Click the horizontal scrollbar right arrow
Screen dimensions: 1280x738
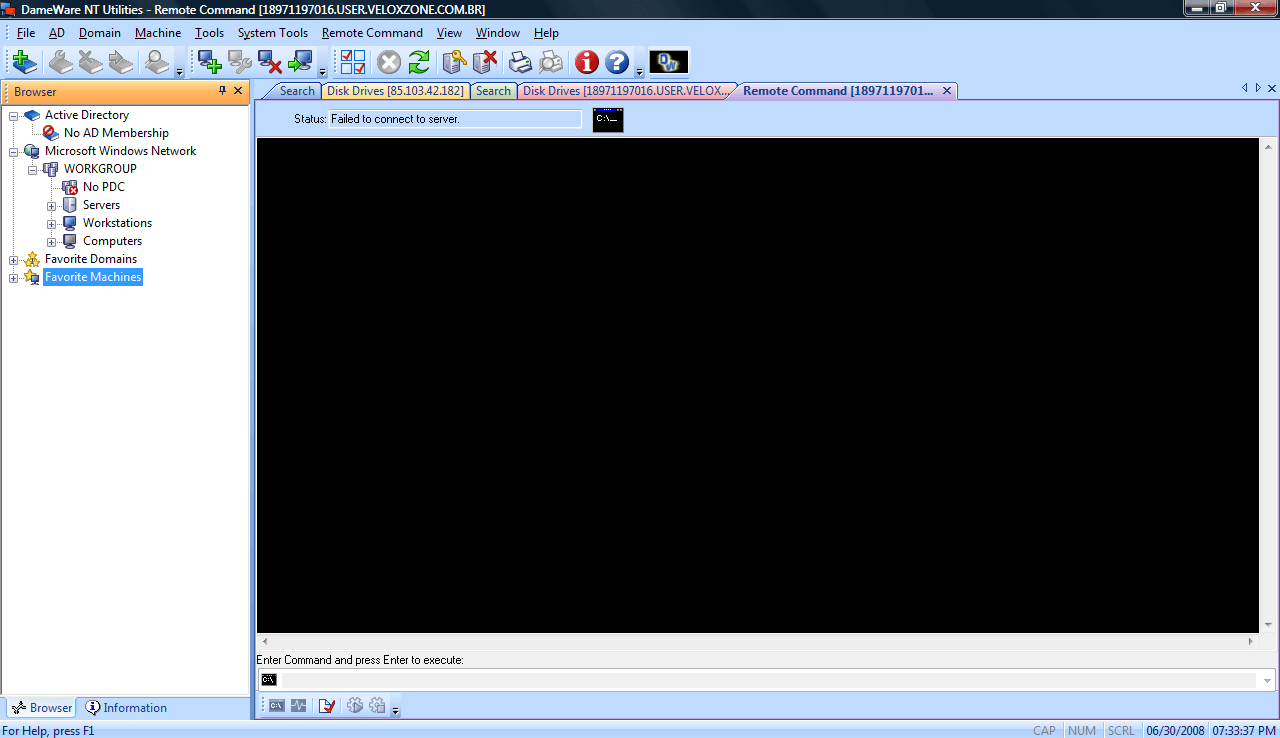click(1251, 641)
